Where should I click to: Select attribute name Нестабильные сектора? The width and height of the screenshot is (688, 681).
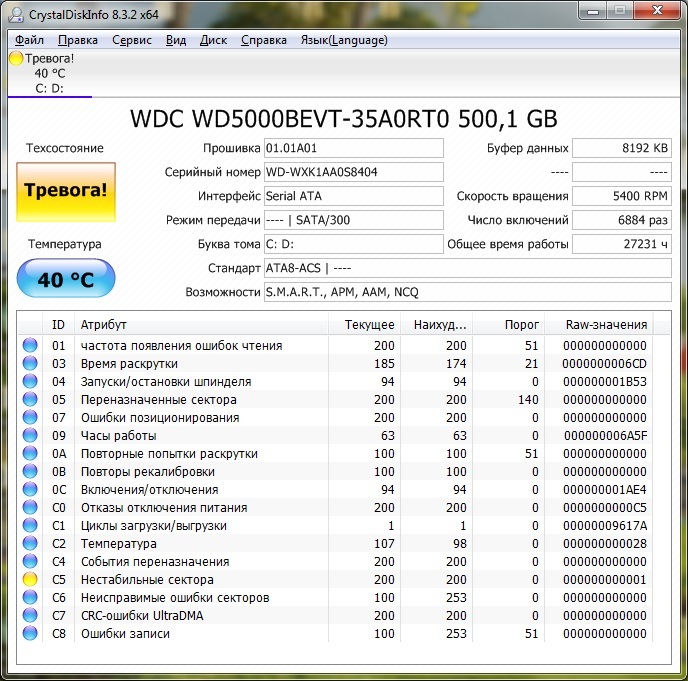pyautogui.click(x=147, y=580)
